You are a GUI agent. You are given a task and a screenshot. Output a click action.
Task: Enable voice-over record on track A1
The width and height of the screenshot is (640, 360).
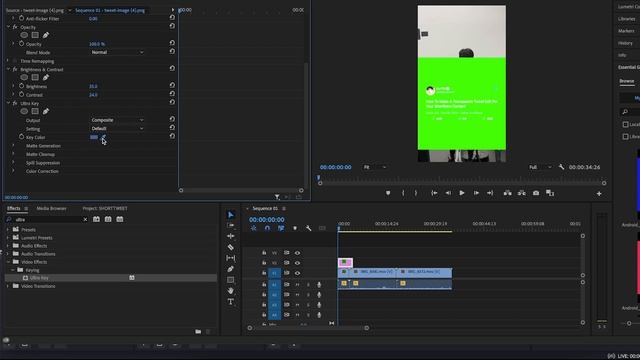pyautogui.click(x=319, y=284)
